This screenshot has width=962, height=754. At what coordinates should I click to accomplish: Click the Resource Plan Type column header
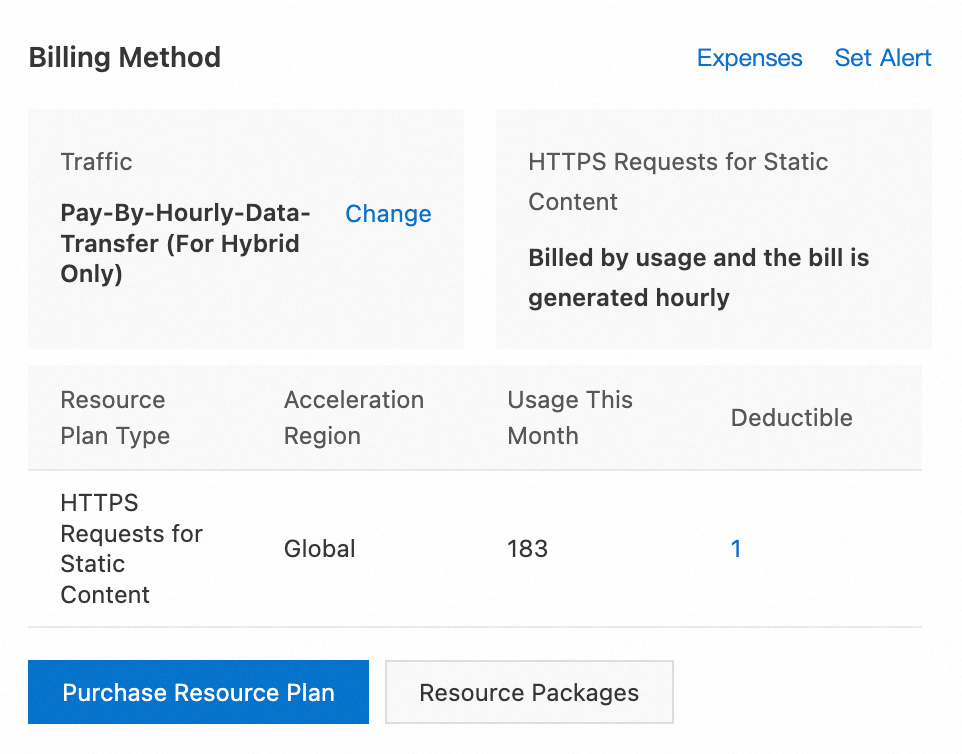tap(115, 418)
